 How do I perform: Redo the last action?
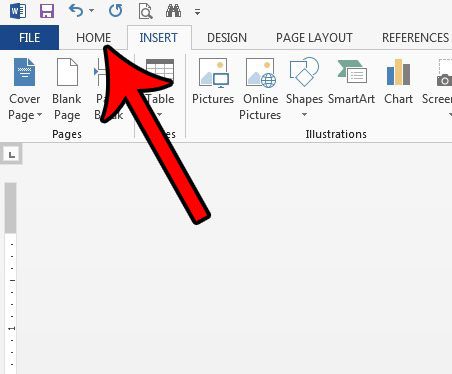tap(116, 11)
